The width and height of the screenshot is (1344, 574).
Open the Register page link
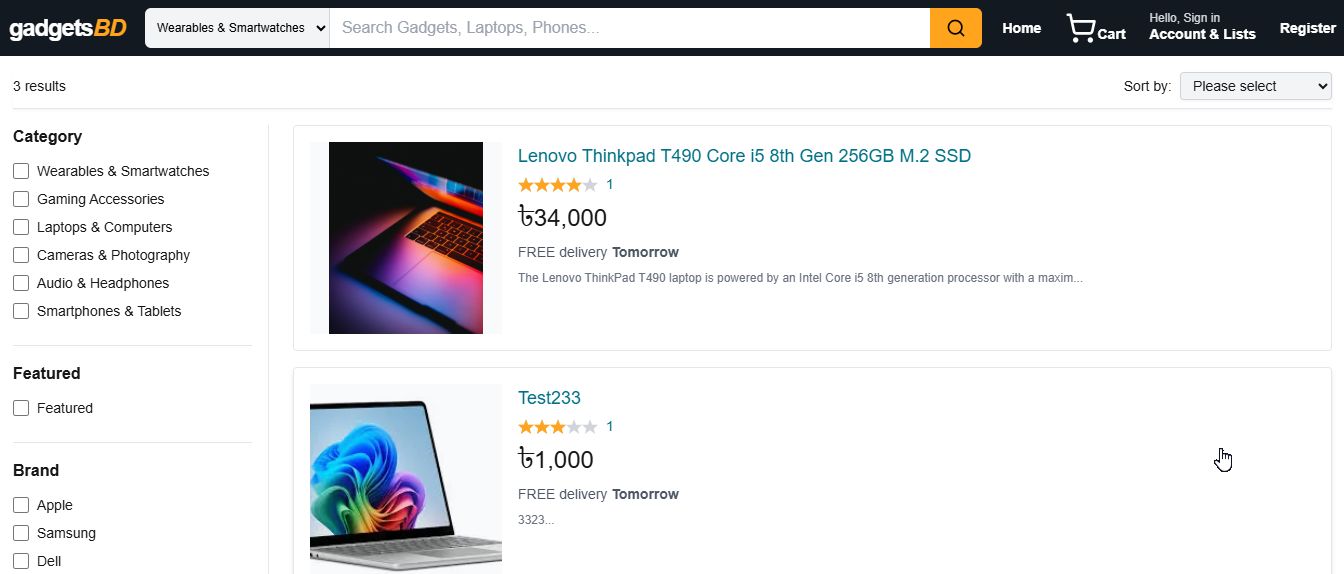point(1308,28)
